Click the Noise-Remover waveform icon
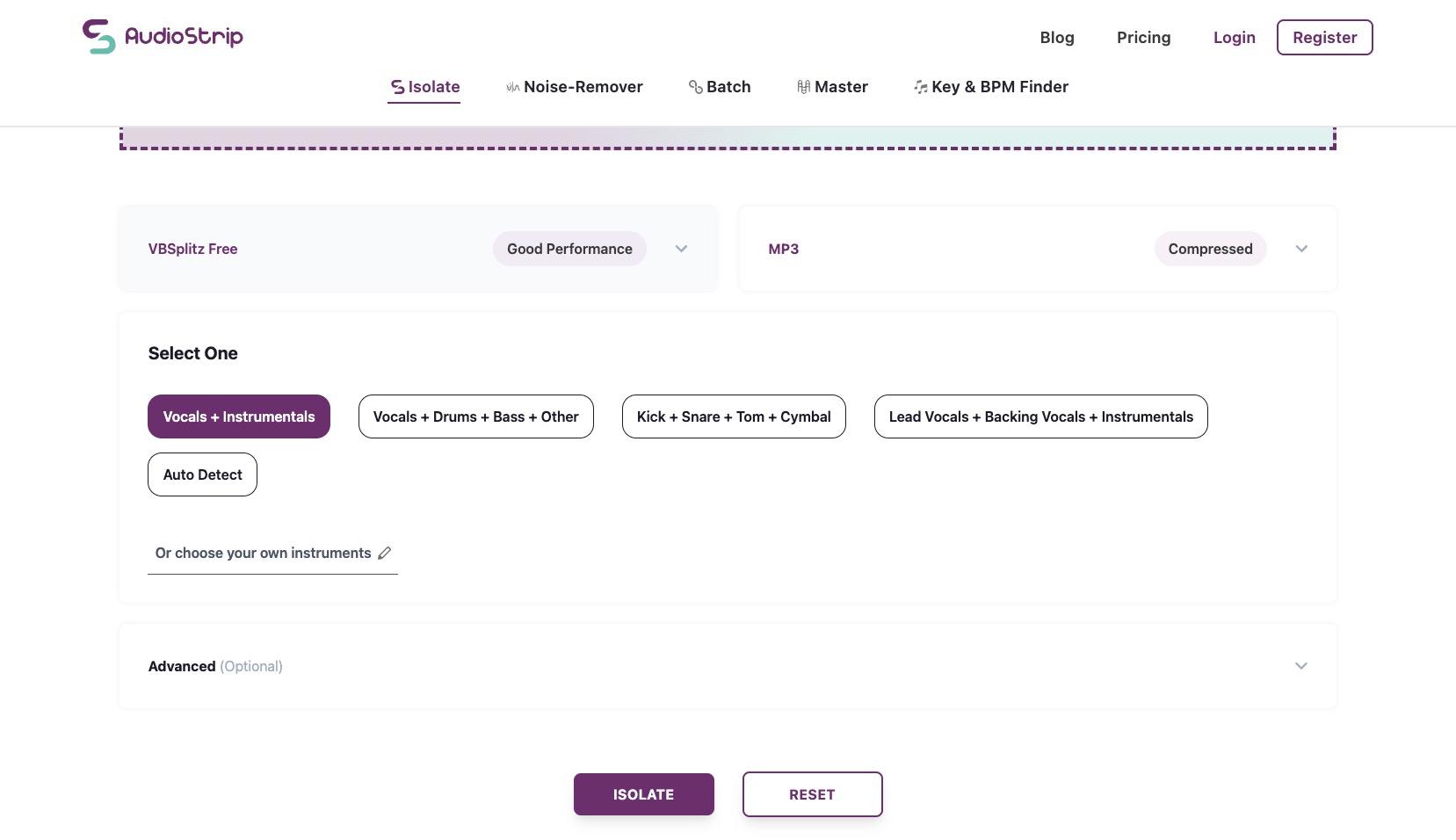Screen dimensions: 1456x840 513,87
